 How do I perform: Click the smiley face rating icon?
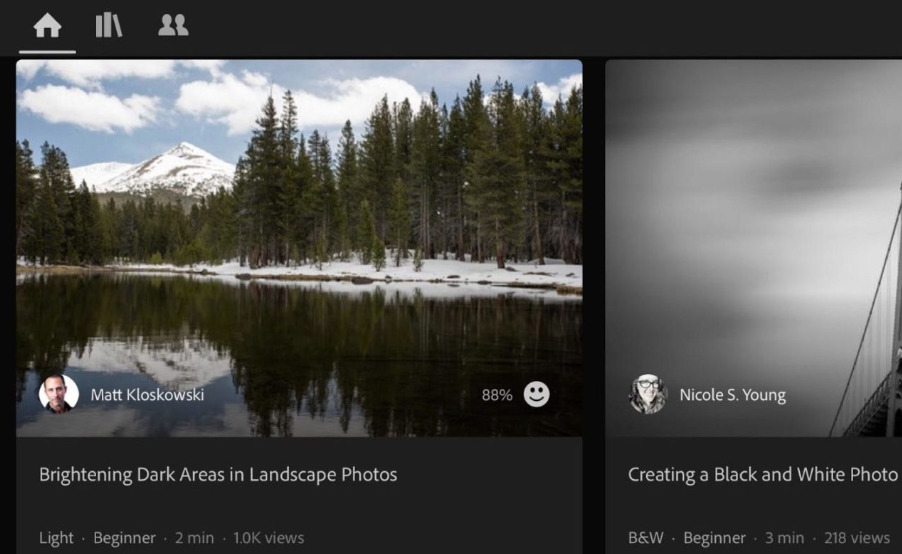point(536,395)
